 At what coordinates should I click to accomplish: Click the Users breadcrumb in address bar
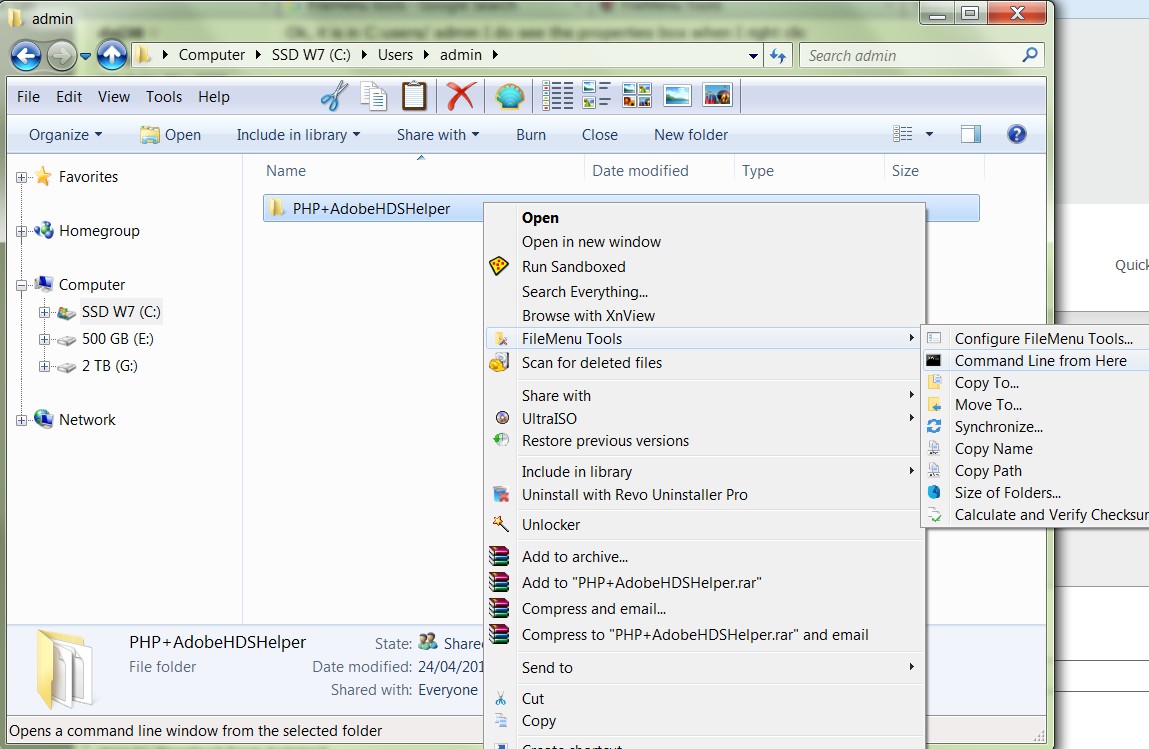pyautogui.click(x=395, y=55)
